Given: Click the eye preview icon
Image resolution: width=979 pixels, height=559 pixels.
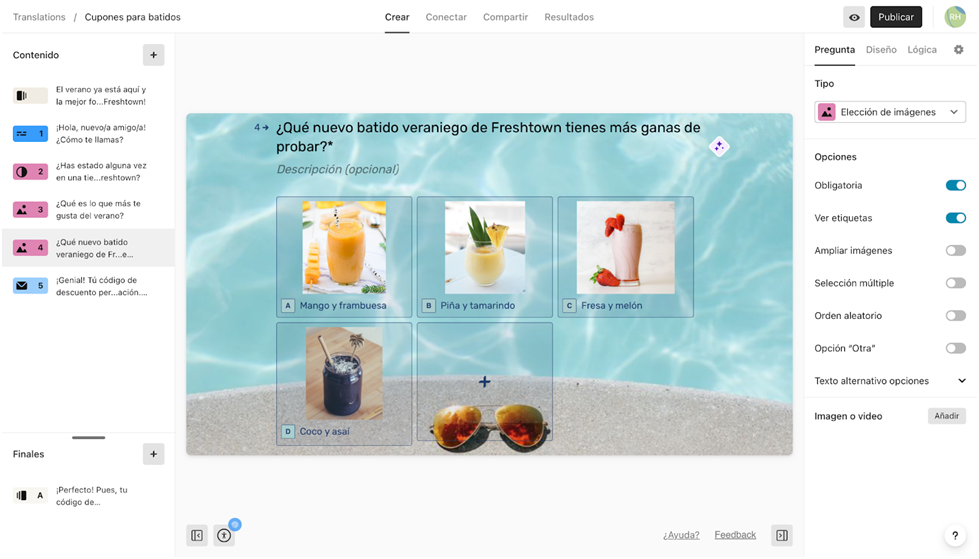Looking at the screenshot, I should coord(854,17).
